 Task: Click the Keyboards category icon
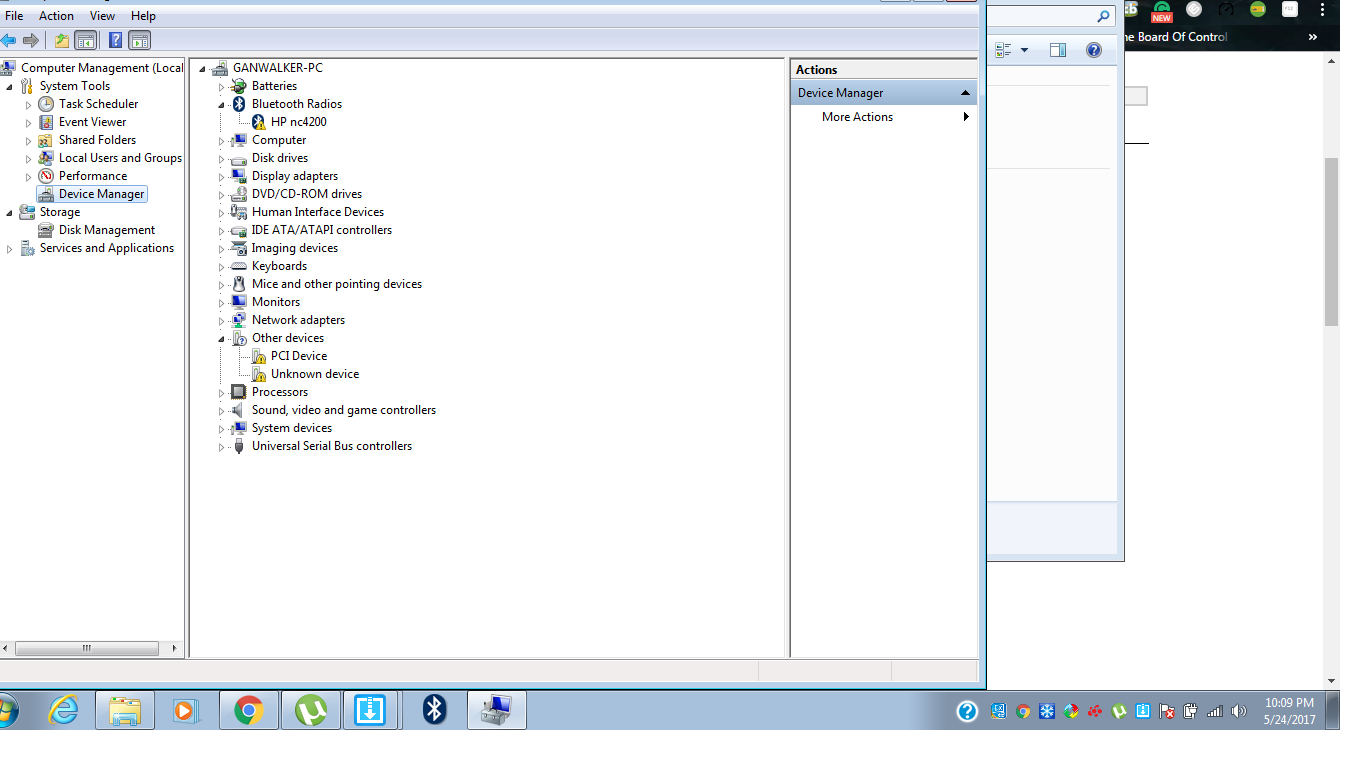[239, 266]
